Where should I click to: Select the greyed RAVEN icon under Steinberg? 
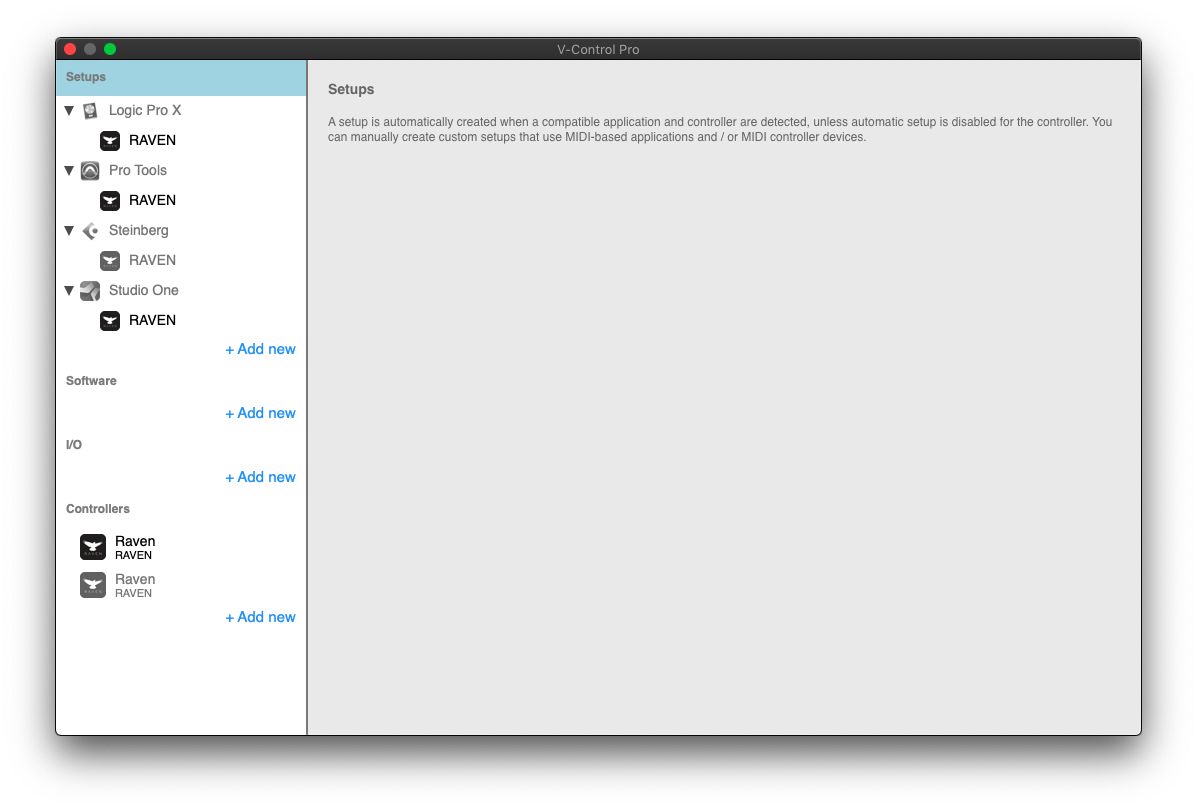coord(110,260)
